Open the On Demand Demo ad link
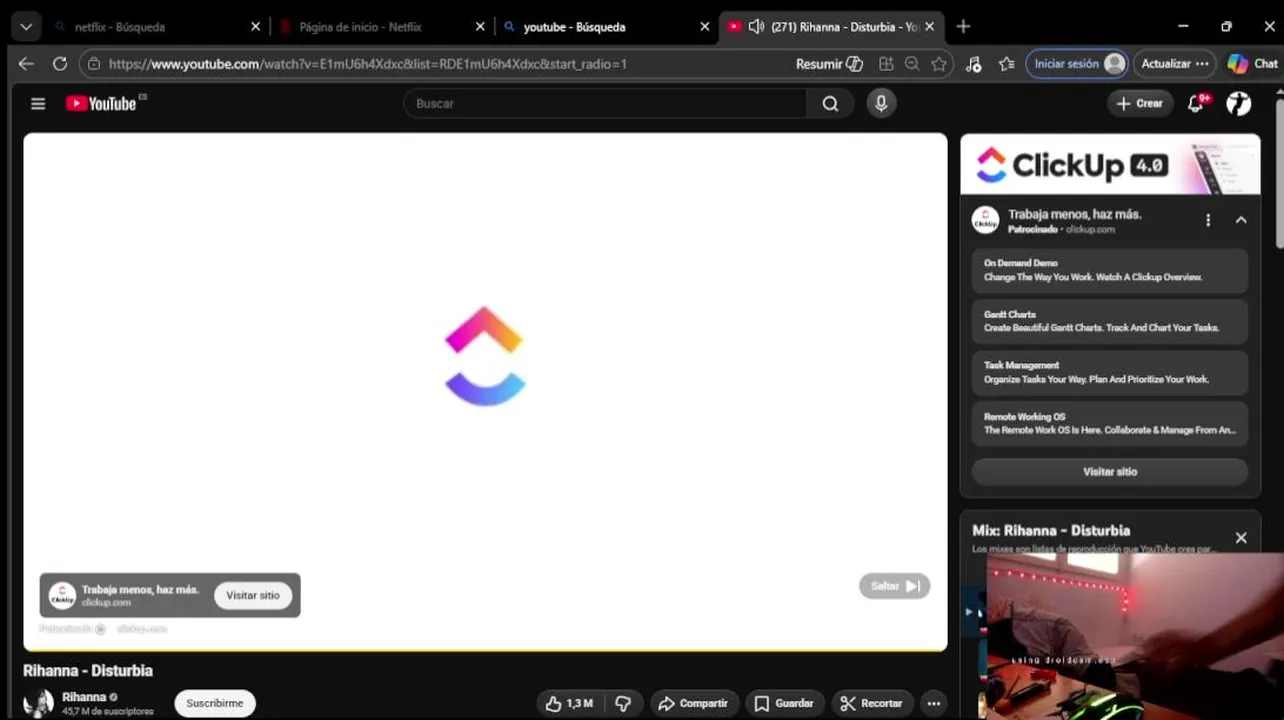 click(1110, 270)
